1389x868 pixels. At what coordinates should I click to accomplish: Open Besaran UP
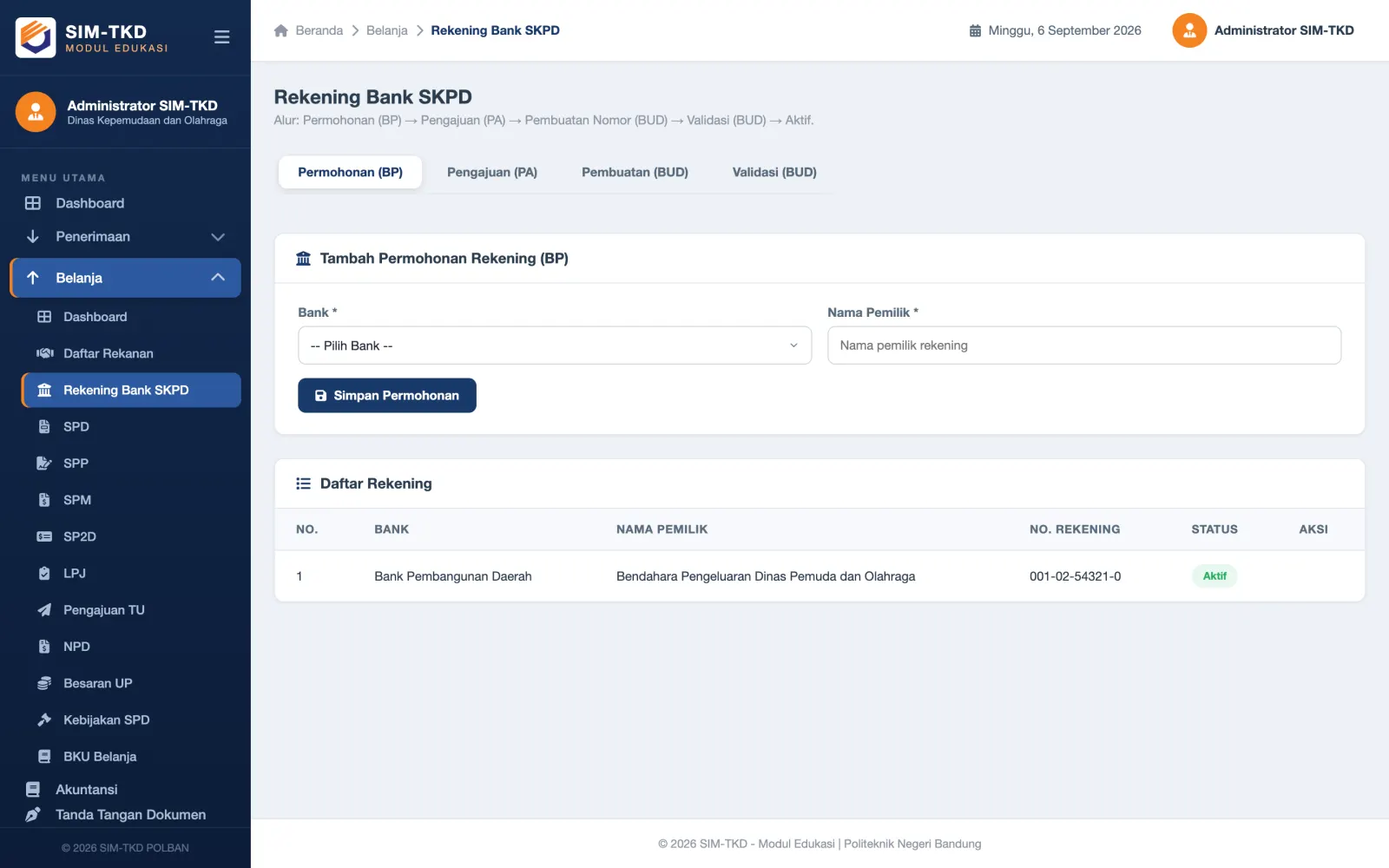tap(131, 683)
